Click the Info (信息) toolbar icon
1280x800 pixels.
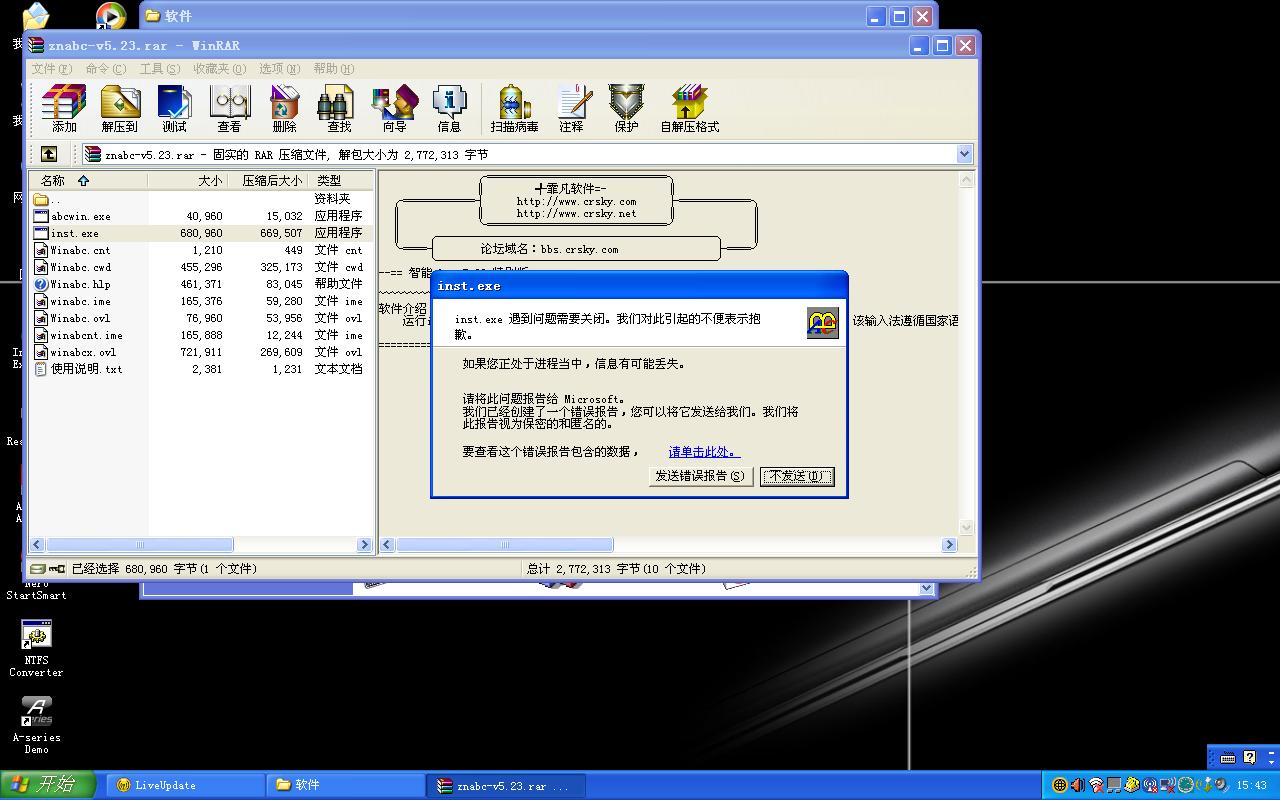point(449,108)
